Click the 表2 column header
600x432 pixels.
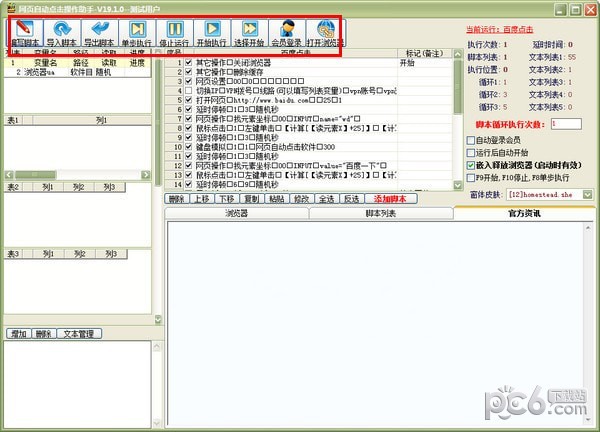pos(13,187)
